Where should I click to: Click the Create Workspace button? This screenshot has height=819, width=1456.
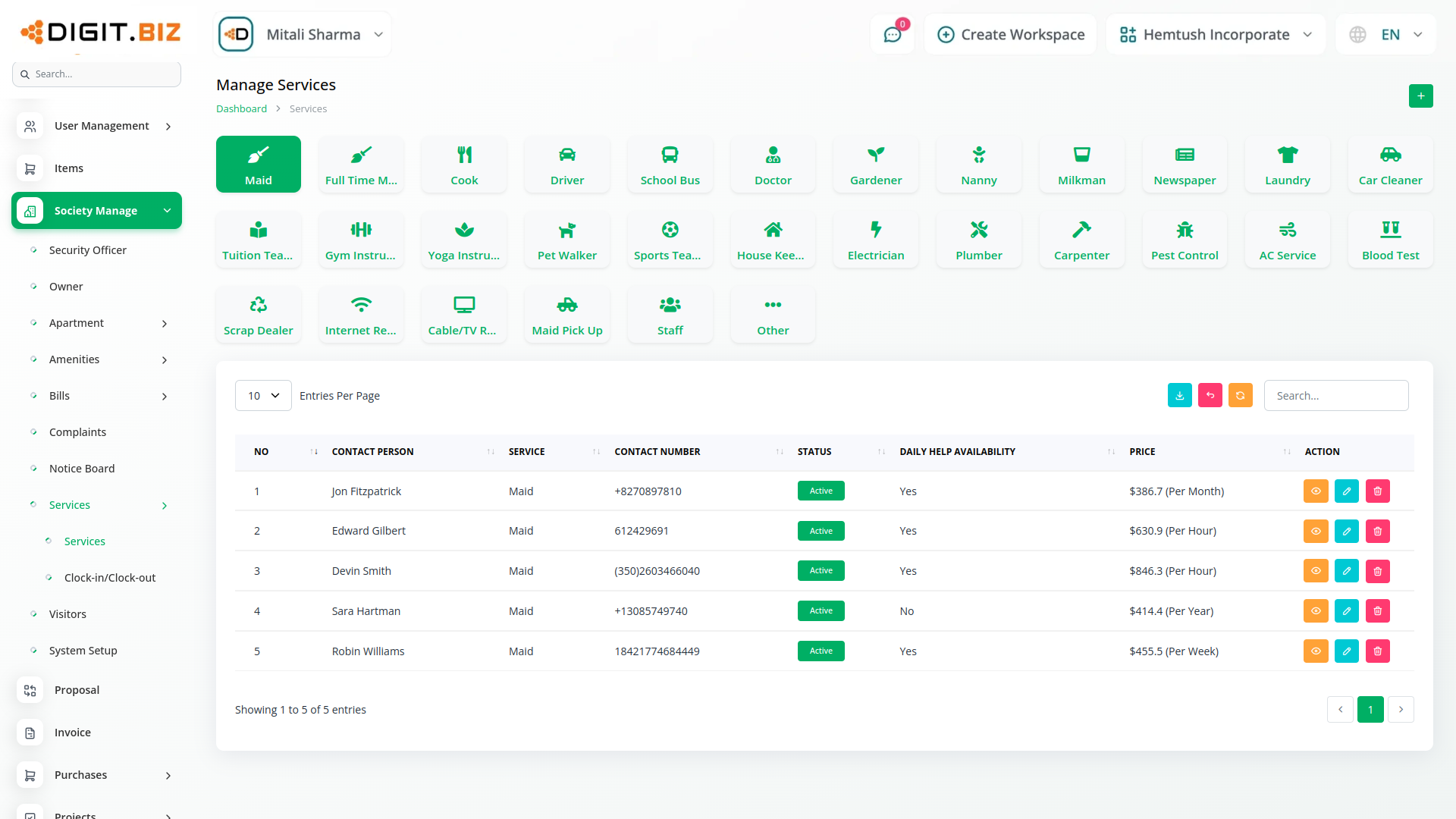[x=1011, y=35]
